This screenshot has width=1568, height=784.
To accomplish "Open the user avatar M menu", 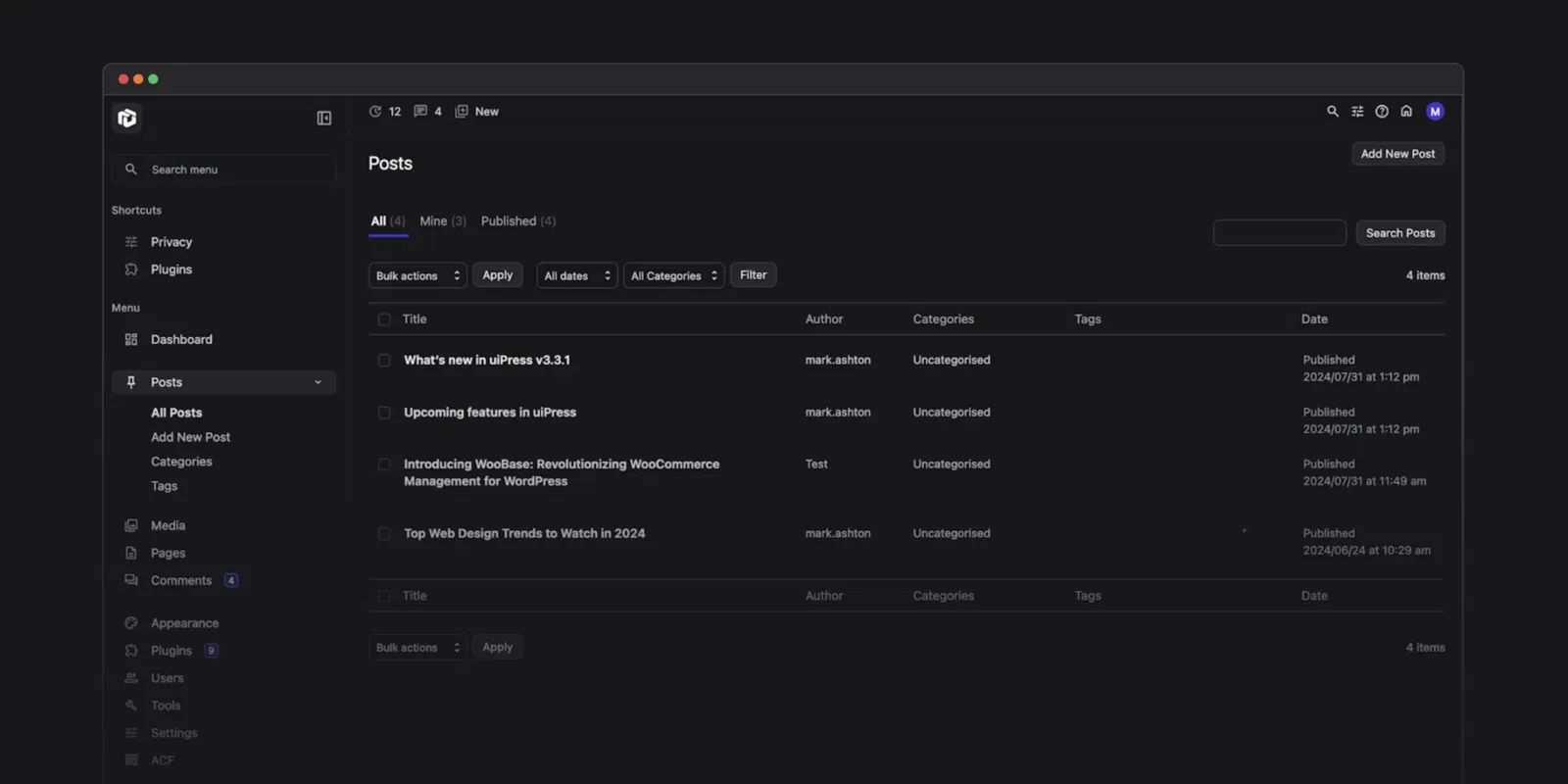I will coord(1435,112).
